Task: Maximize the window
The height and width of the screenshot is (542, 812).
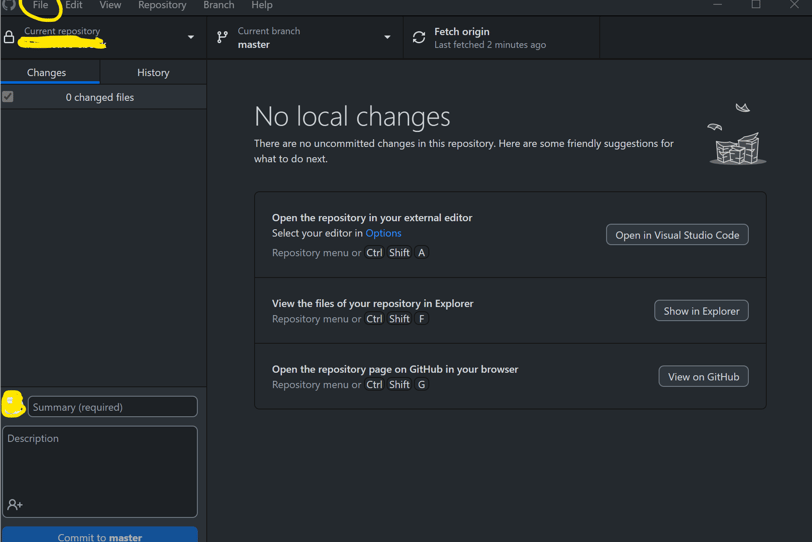Action: tap(756, 5)
